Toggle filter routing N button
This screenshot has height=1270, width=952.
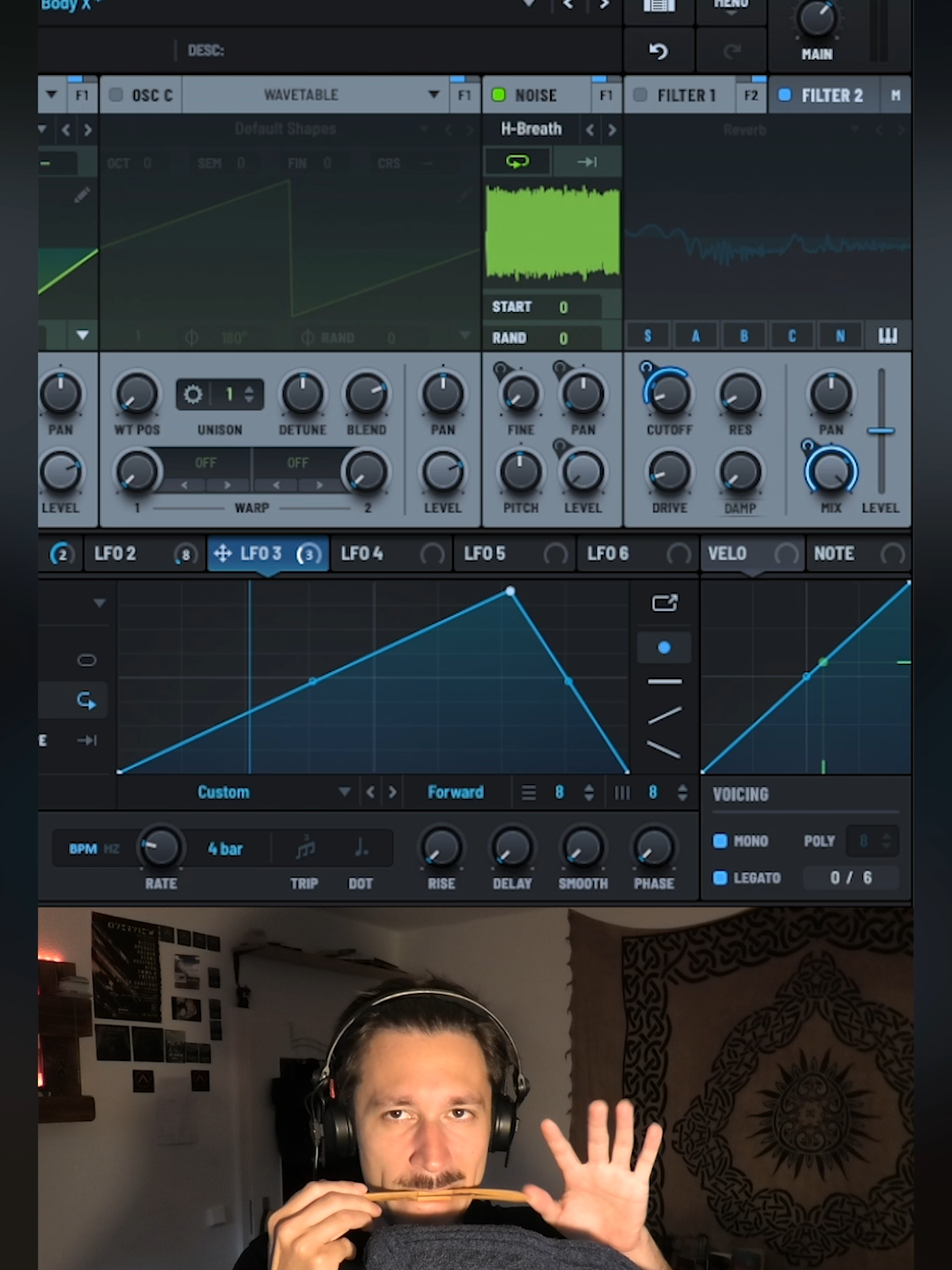coord(840,335)
